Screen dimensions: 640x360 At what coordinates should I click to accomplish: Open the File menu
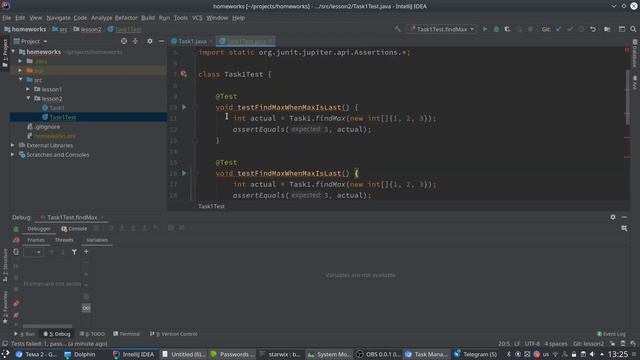pyautogui.click(x=7, y=18)
